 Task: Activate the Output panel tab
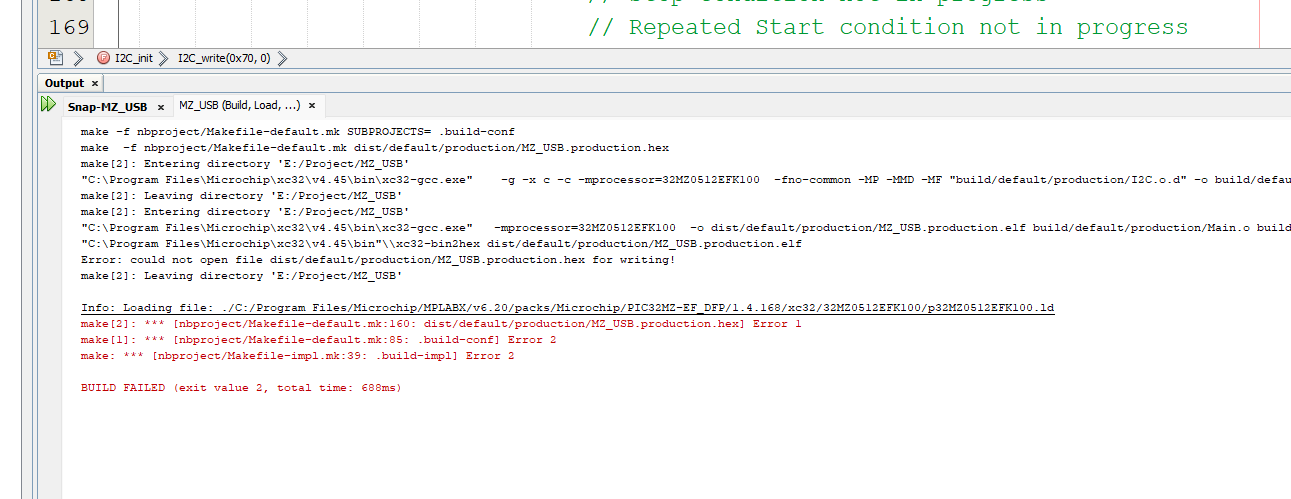(x=65, y=83)
